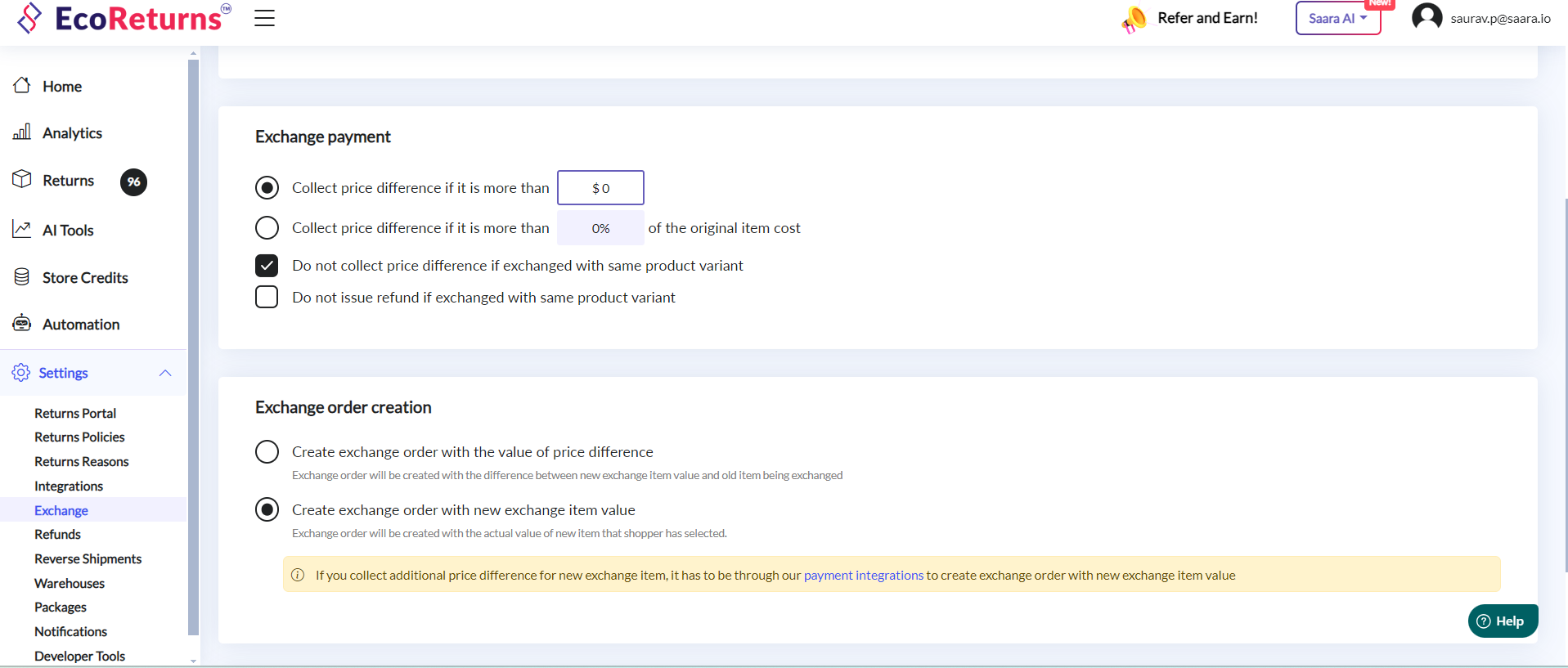The width and height of the screenshot is (1568, 668).
Task: Click the user profile avatar icon
Action: [x=1426, y=18]
